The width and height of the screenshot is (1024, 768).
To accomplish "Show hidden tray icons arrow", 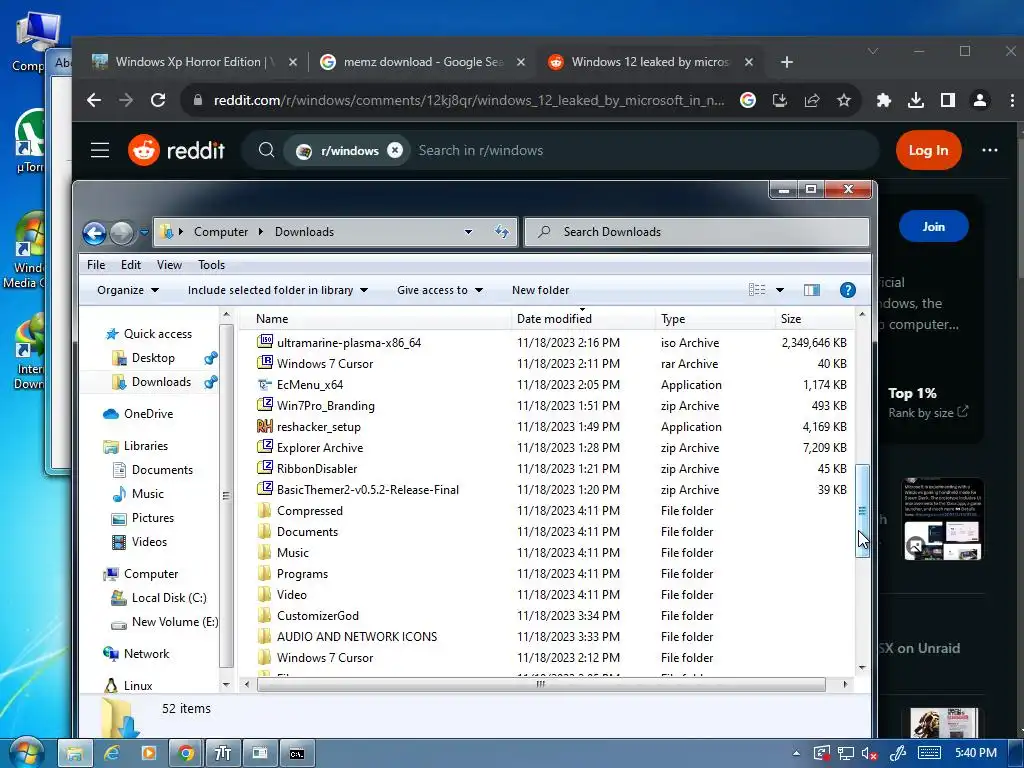I will click(x=796, y=753).
